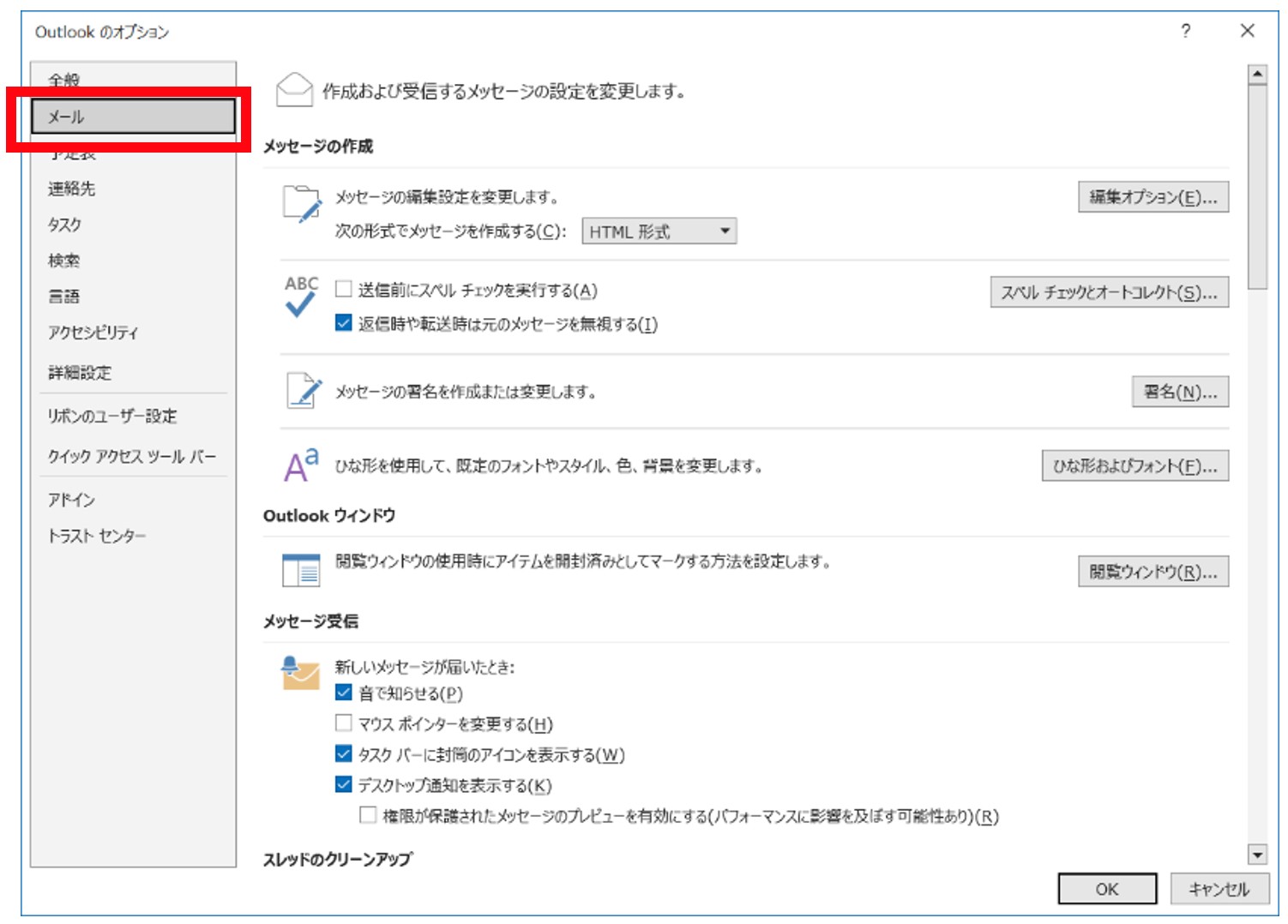Click the メッセージの署名を作成または変更します。 text
This screenshot has width=1288, height=924.
(x=466, y=392)
